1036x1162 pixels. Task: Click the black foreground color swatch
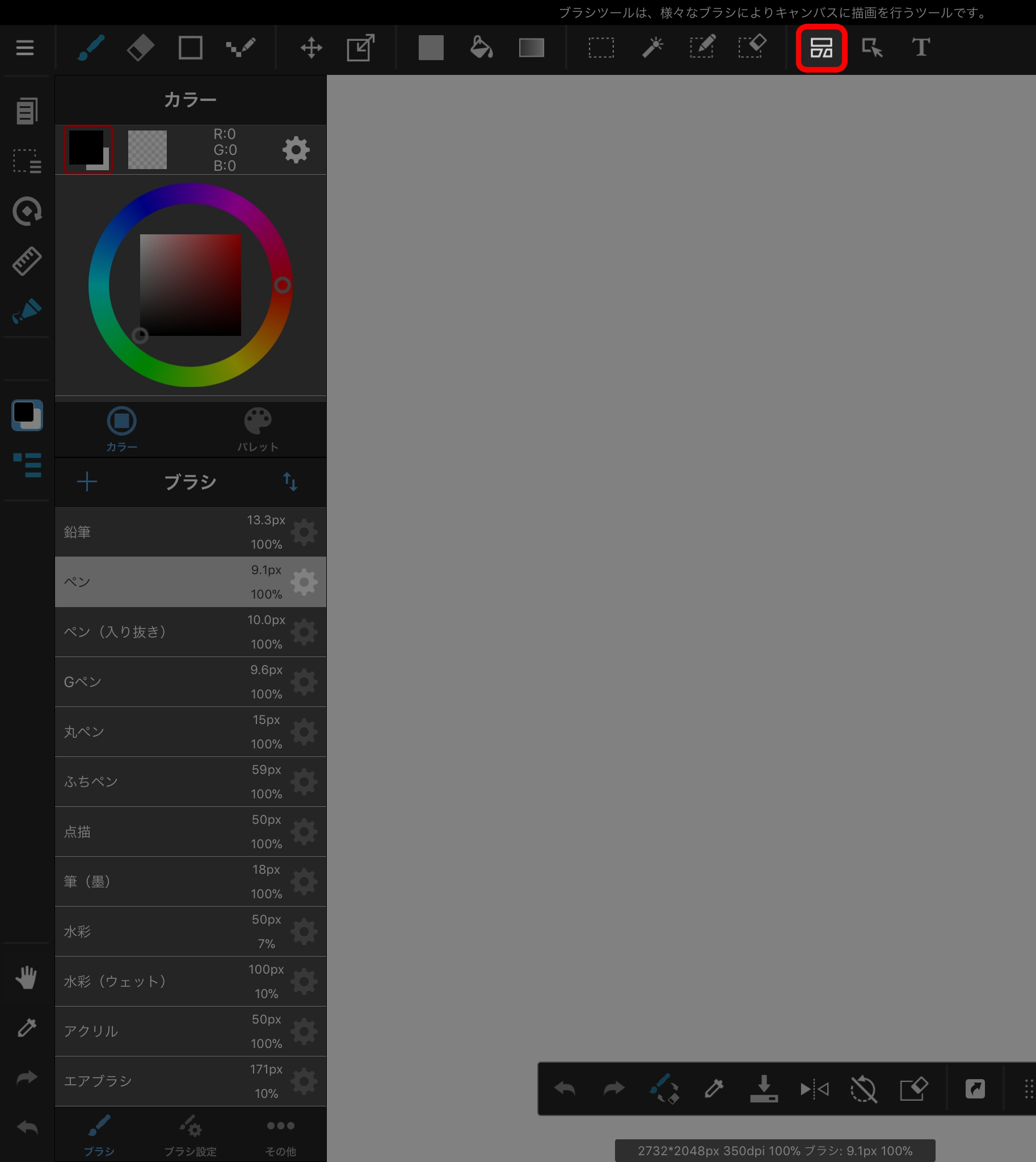tap(86, 148)
